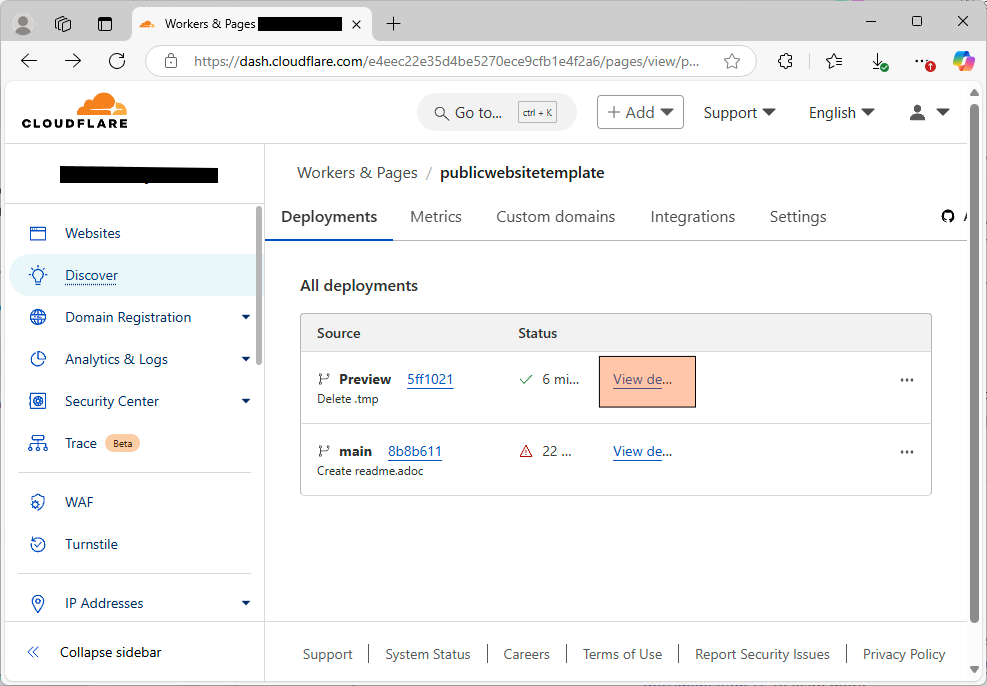Click the Cloudflare logo
The width and height of the screenshot is (987, 686).
coord(75,111)
